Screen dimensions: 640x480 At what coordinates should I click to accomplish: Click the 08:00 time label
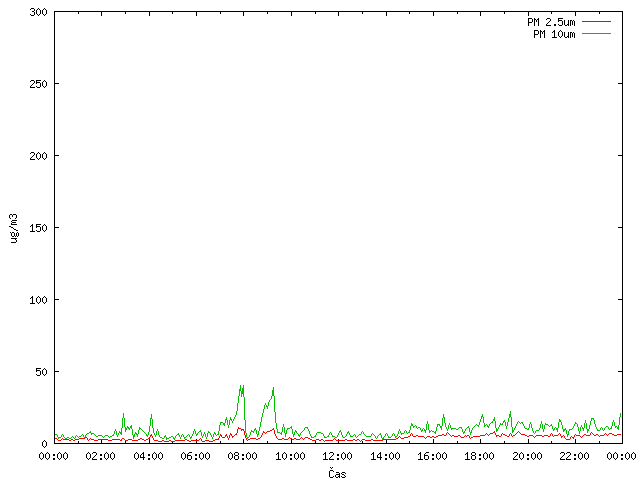click(x=243, y=456)
